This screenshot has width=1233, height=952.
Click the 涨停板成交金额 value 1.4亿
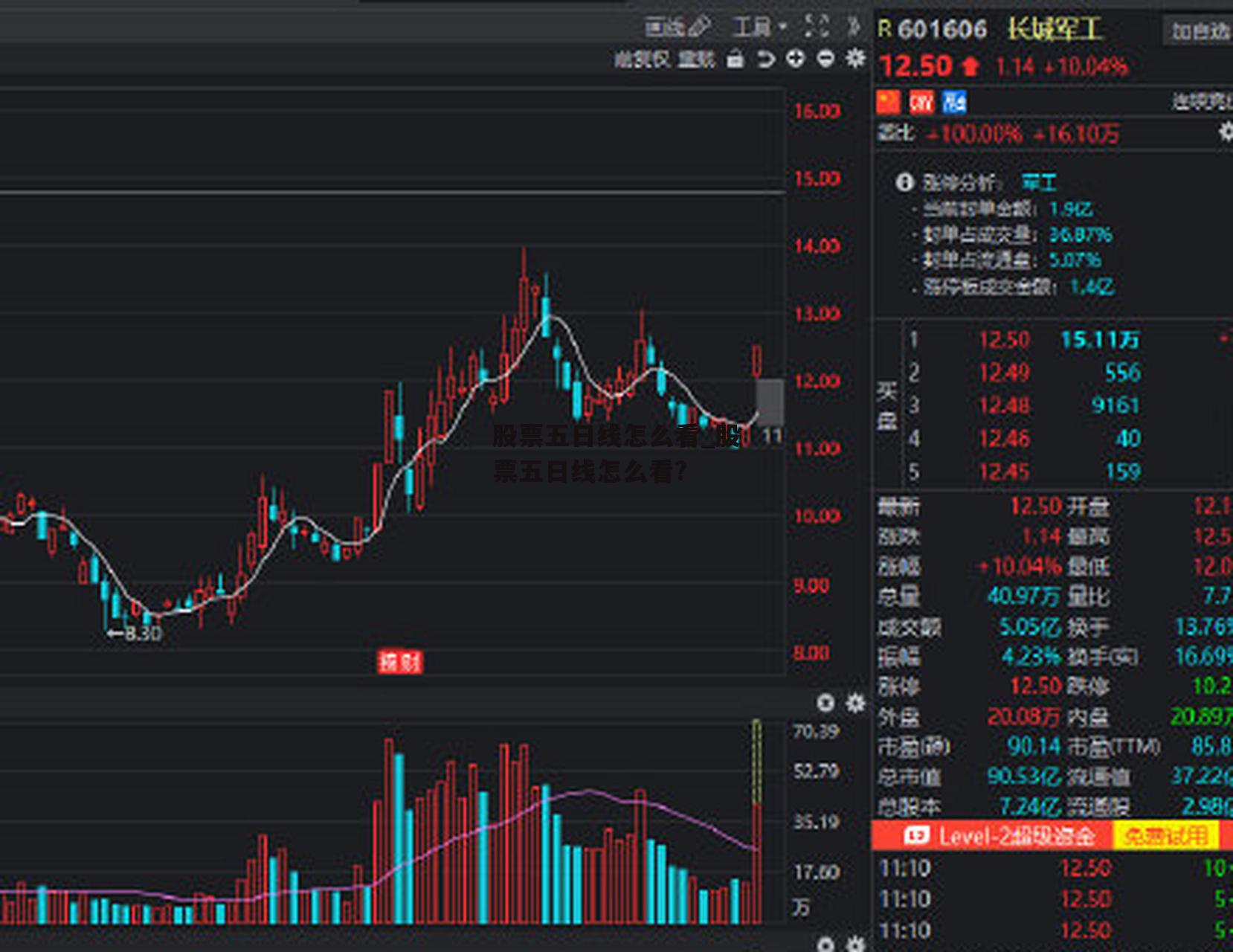[x=1092, y=287]
